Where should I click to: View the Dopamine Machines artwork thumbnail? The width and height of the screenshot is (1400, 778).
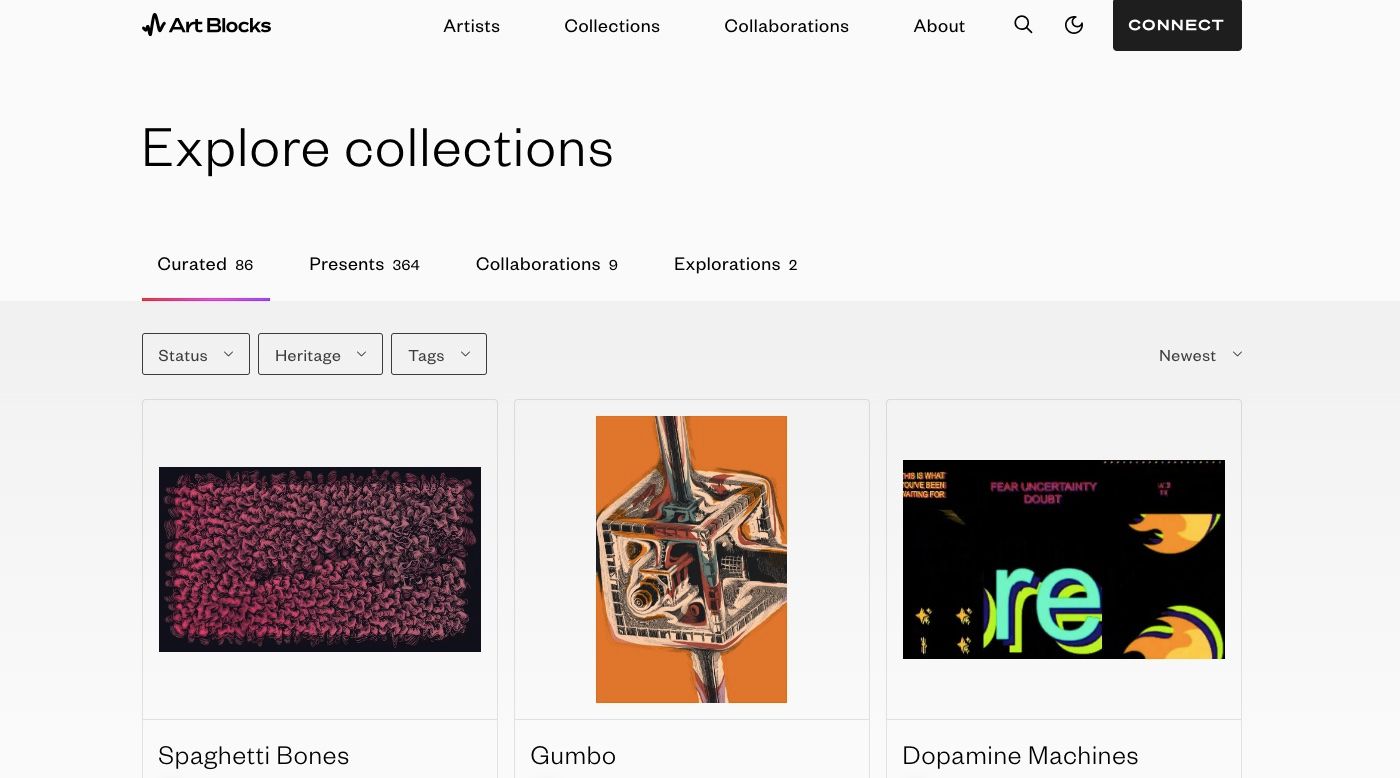pos(1063,558)
